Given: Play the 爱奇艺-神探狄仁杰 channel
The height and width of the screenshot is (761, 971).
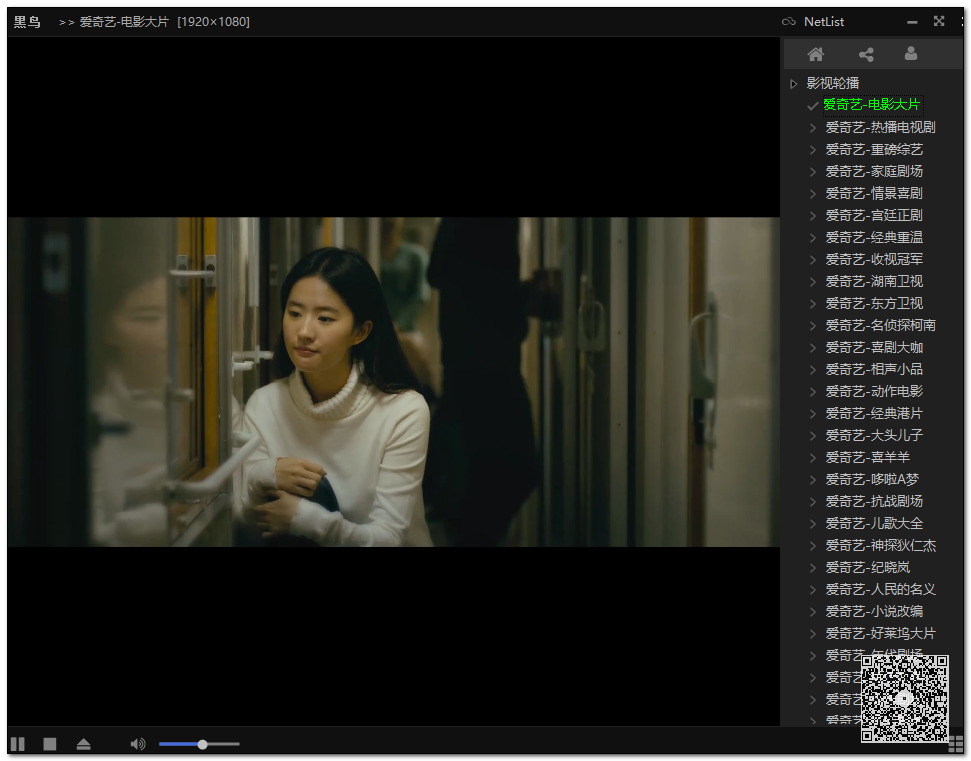Looking at the screenshot, I should click(x=880, y=546).
